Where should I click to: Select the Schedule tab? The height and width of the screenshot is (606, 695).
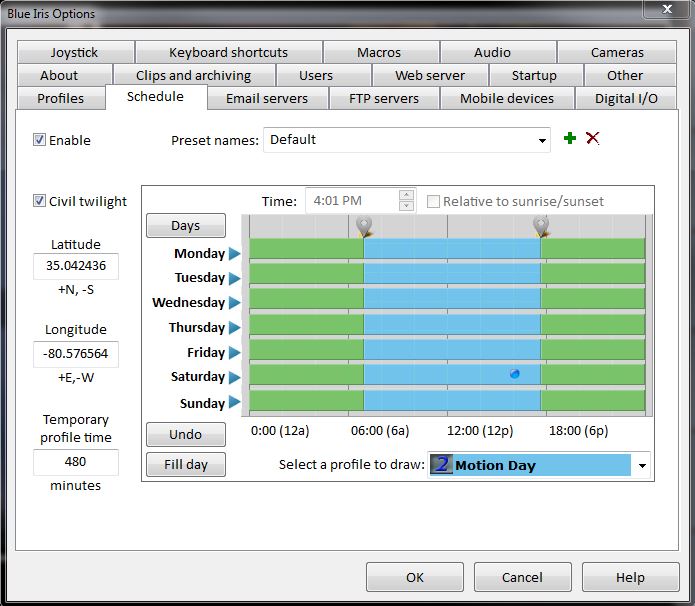[156, 97]
